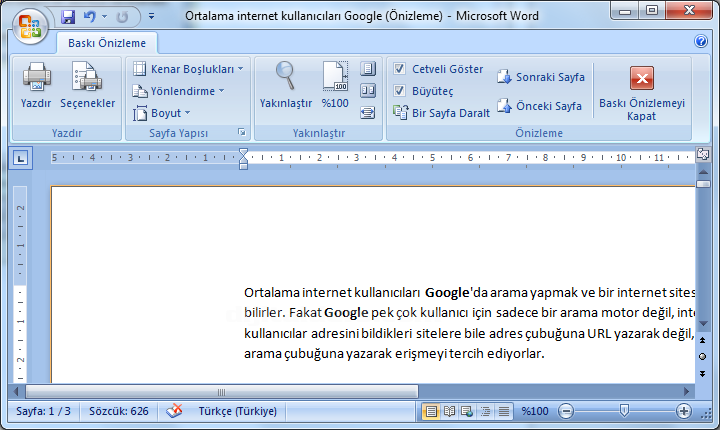Fit to page width icon
Image resolution: width=720 pixels, height=430 pixels.
tap(368, 113)
